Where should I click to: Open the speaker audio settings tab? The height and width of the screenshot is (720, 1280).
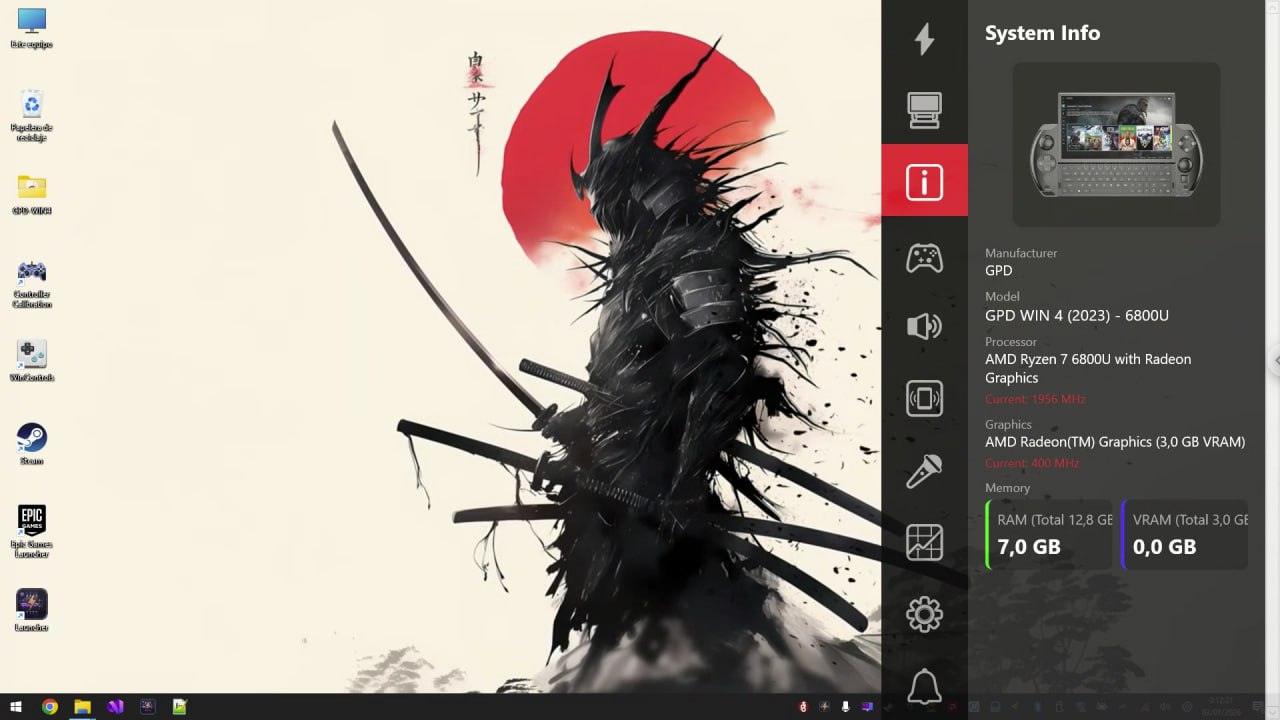(x=924, y=326)
